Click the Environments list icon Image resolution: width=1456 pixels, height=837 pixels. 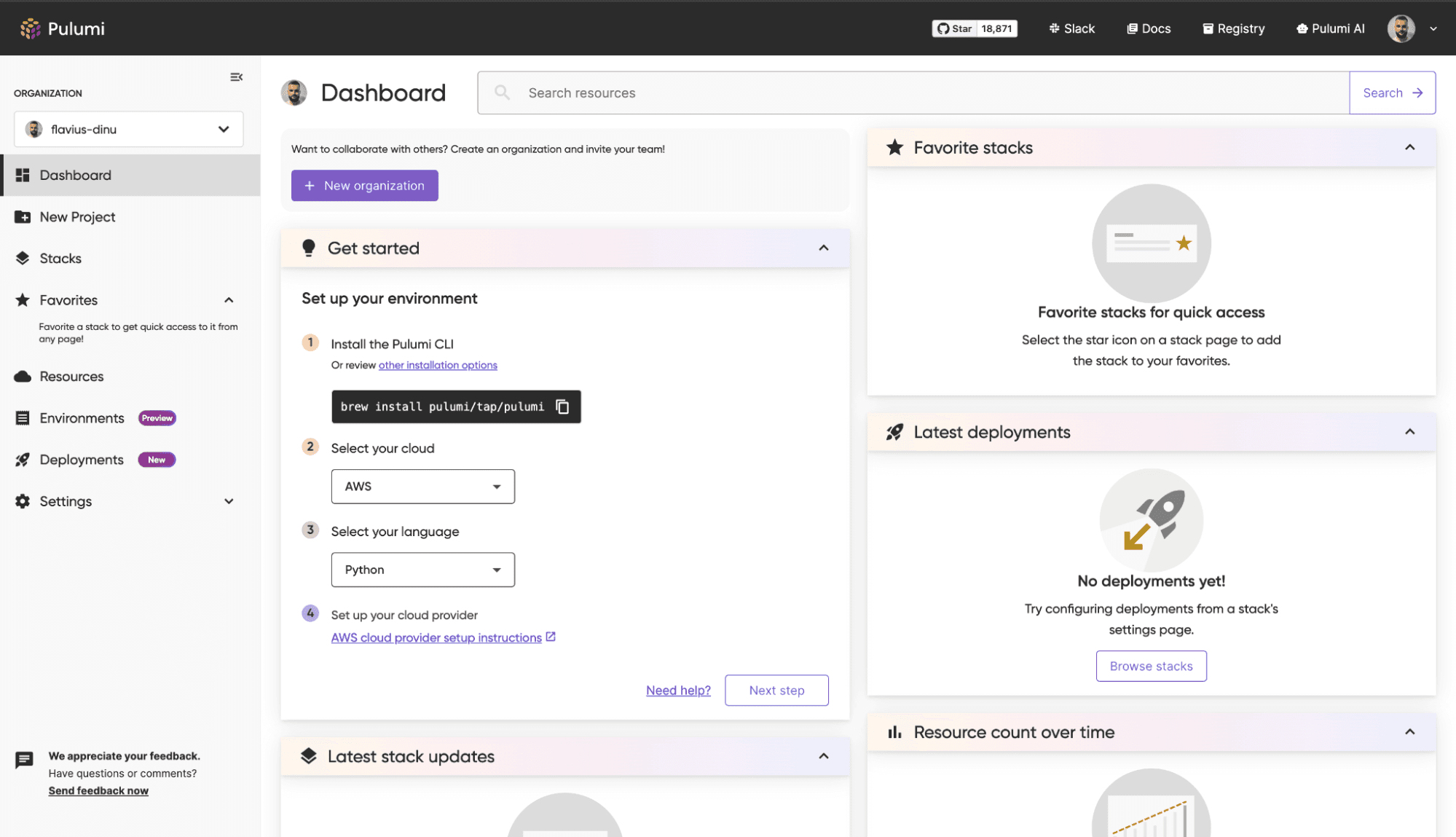[x=23, y=418]
